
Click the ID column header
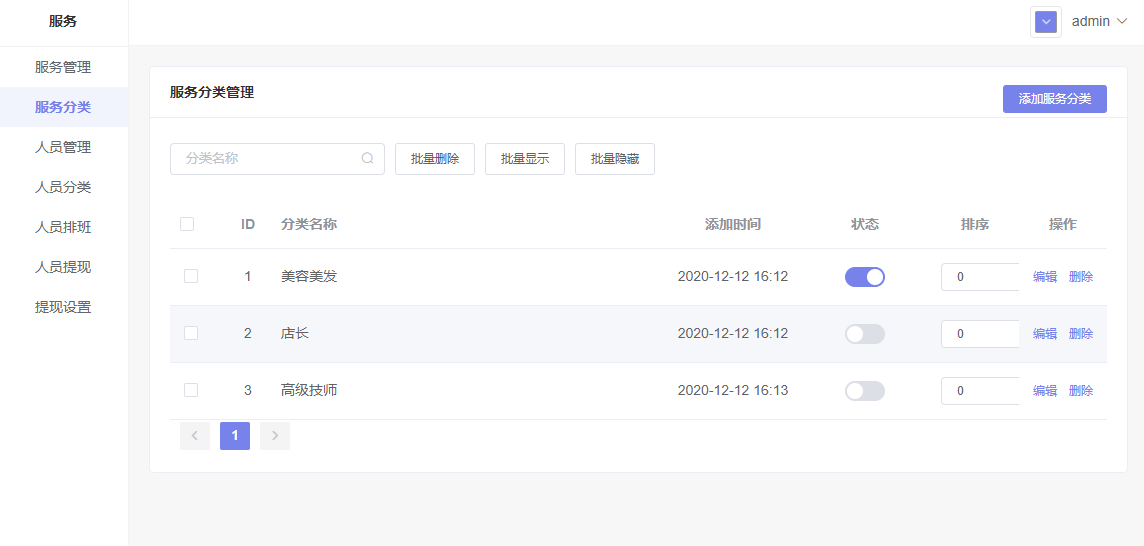click(x=248, y=224)
